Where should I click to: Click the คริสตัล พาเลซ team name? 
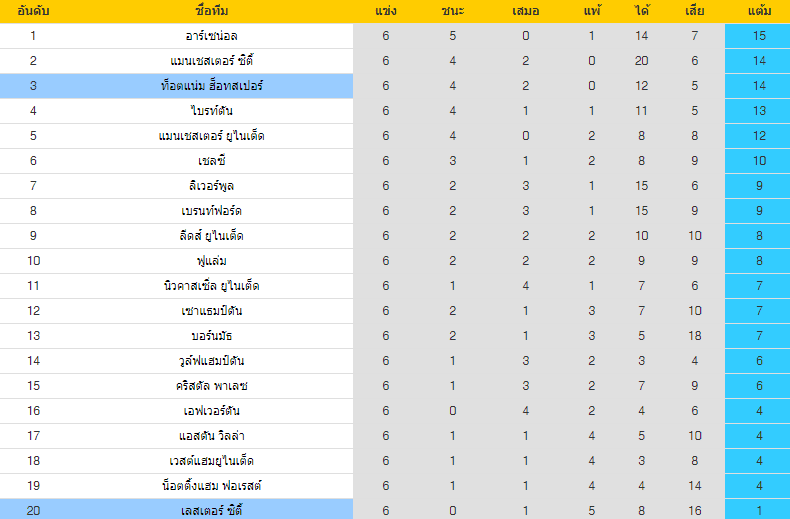[212, 386]
